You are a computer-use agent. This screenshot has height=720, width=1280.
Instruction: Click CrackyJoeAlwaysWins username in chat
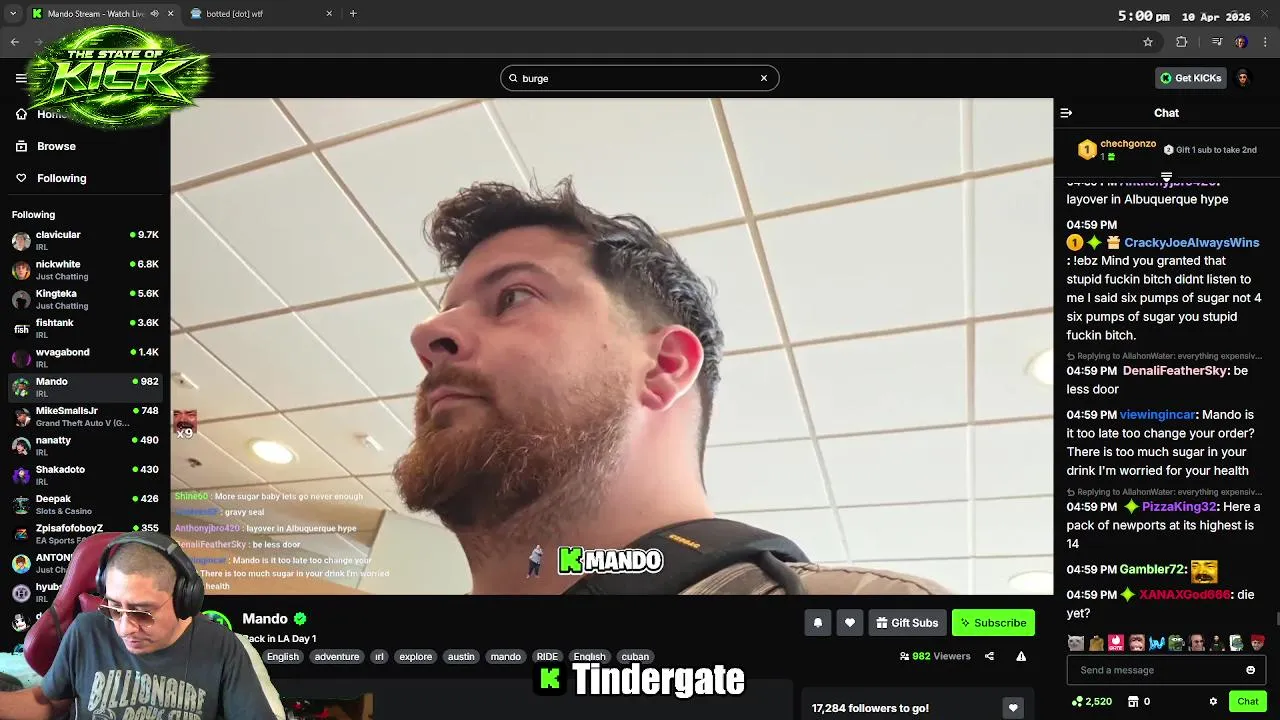[1191, 242]
